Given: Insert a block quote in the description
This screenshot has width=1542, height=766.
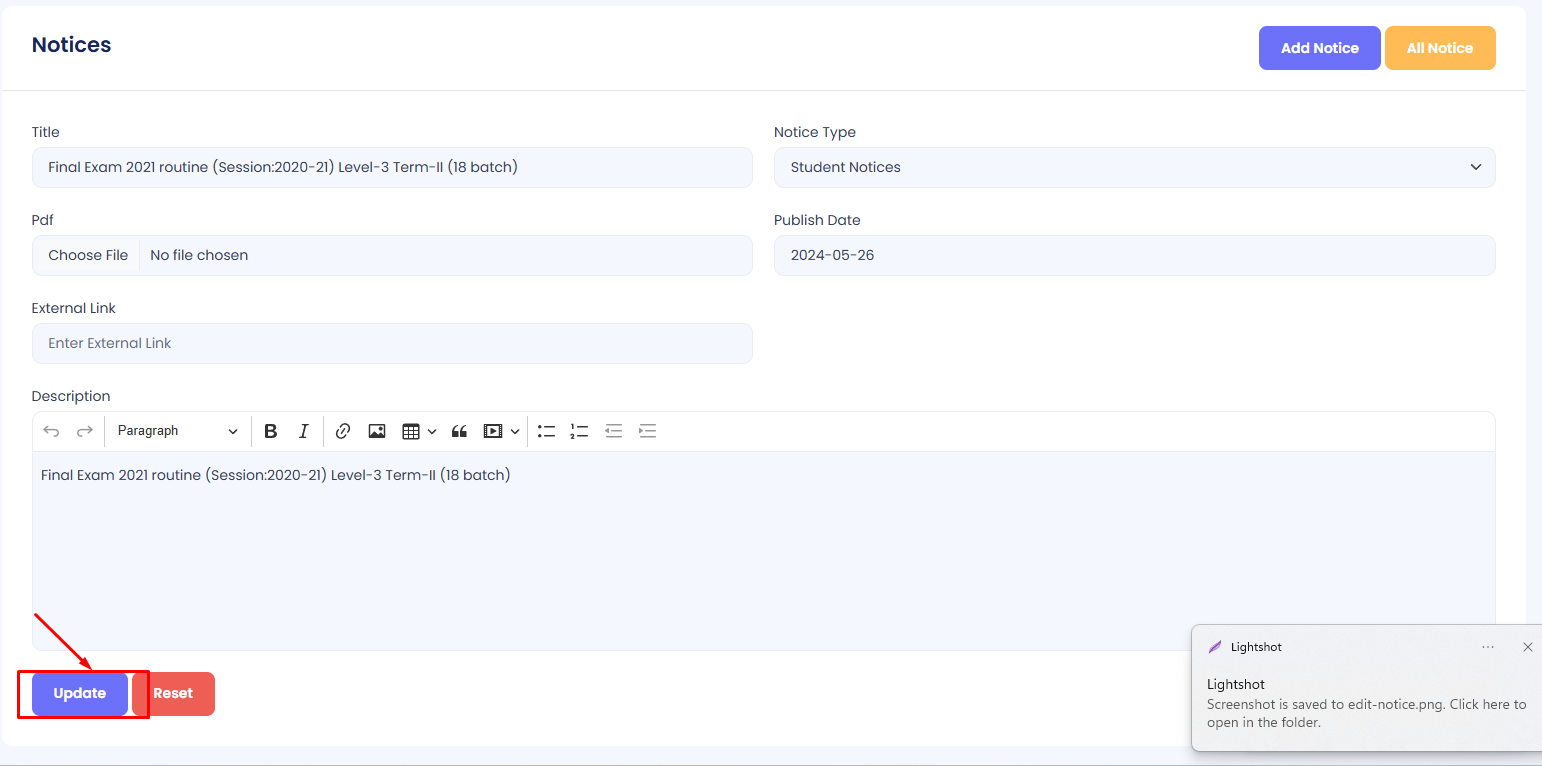Looking at the screenshot, I should [x=460, y=431].
